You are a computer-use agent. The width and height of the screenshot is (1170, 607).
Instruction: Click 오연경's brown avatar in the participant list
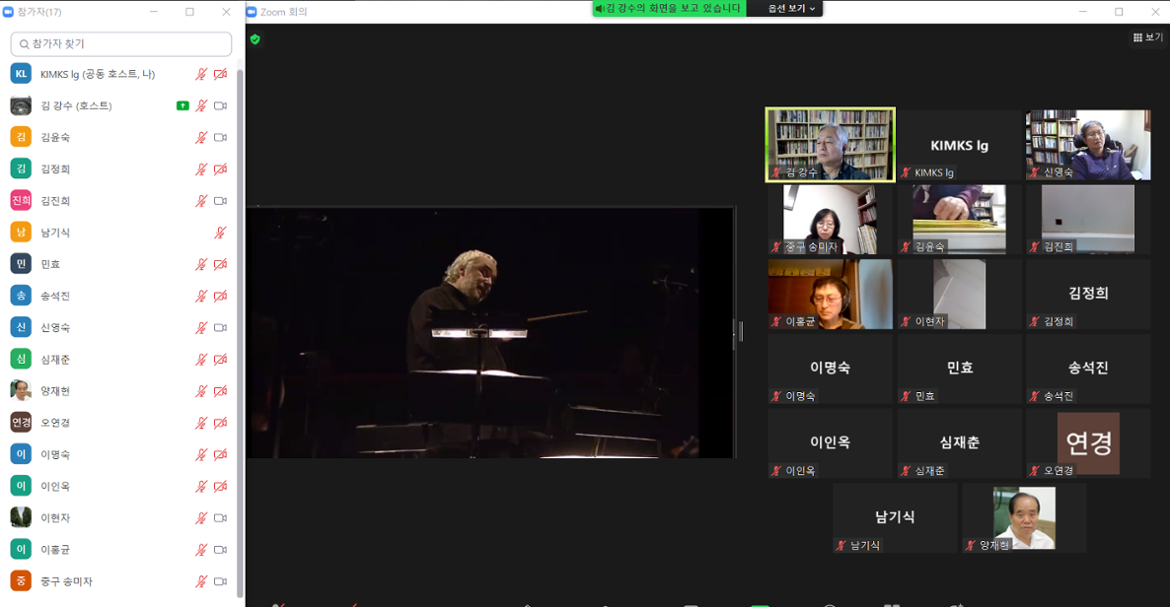point(21,422)
